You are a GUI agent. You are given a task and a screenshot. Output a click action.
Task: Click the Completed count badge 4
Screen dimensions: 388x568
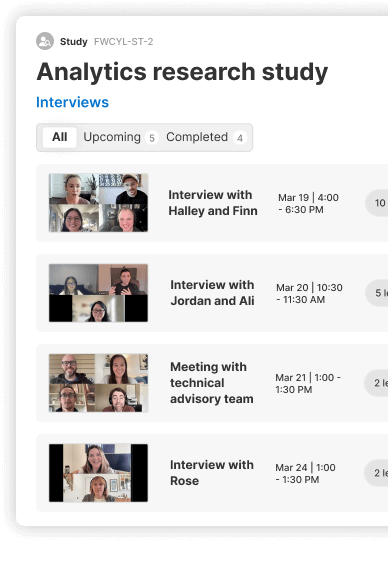[239, 138]
